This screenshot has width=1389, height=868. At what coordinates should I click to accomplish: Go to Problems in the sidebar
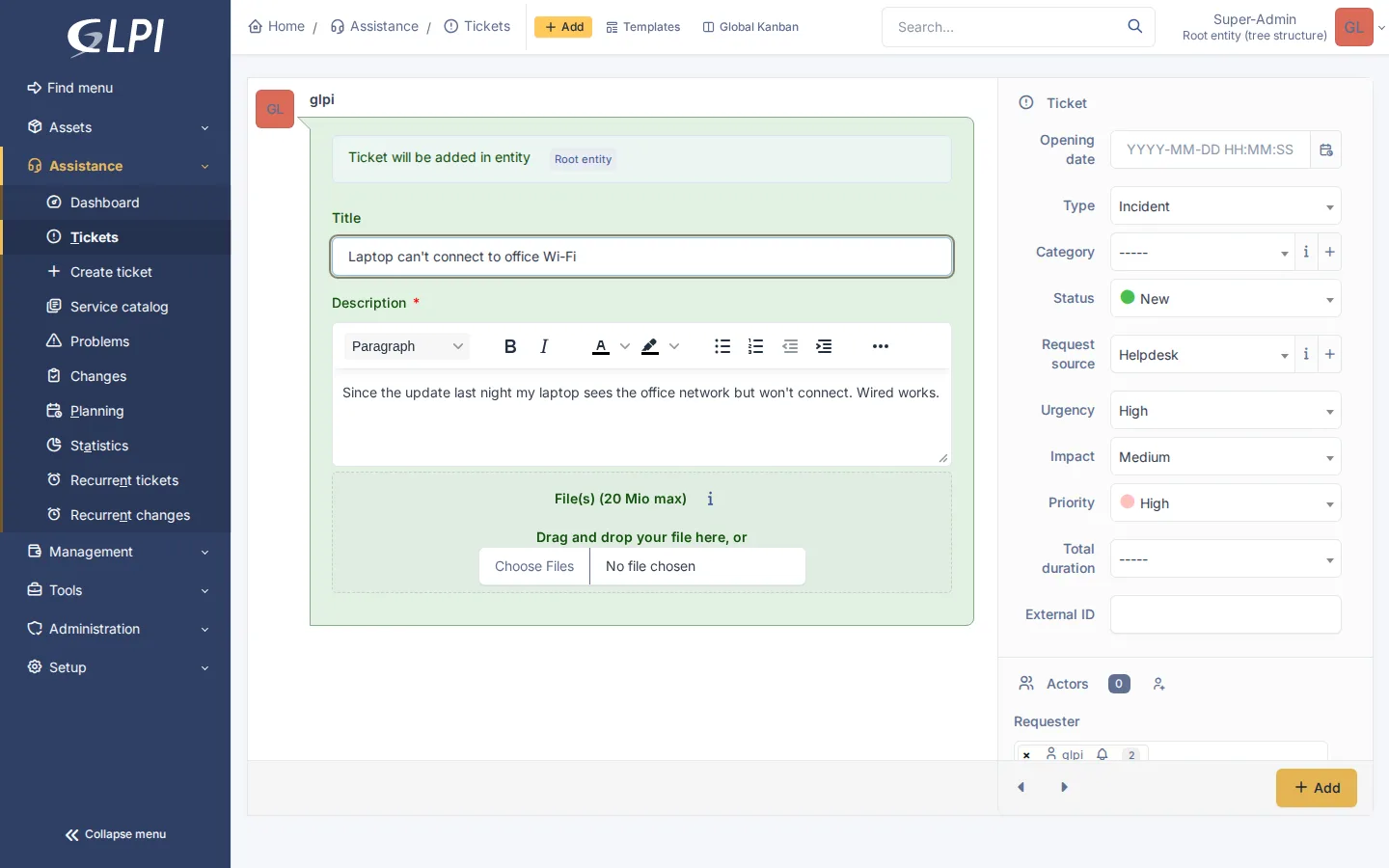coord(117,341)
